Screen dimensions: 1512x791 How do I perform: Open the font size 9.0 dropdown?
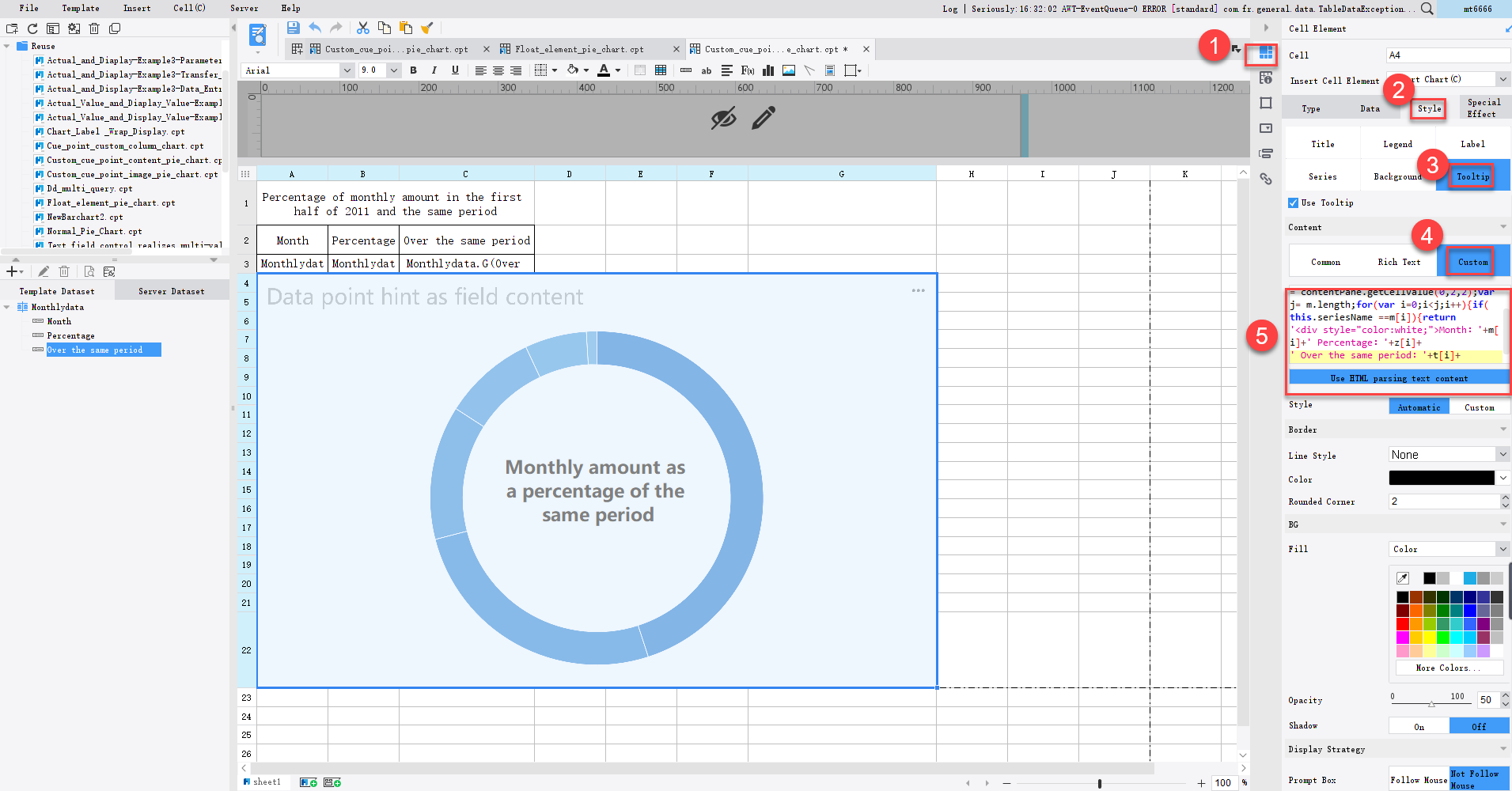pos(393,70)
